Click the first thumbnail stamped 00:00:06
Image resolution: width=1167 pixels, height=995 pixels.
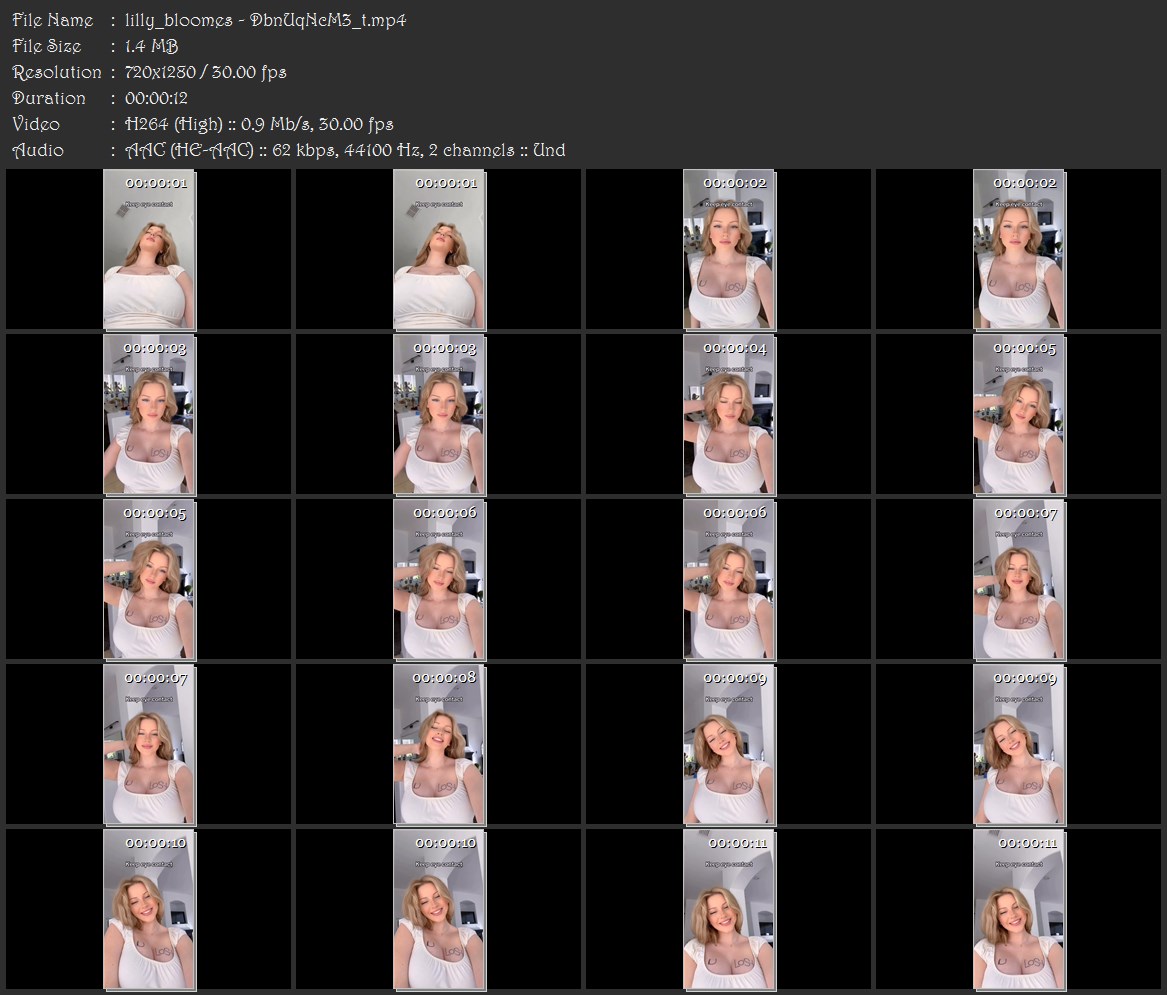coord(439,580)
